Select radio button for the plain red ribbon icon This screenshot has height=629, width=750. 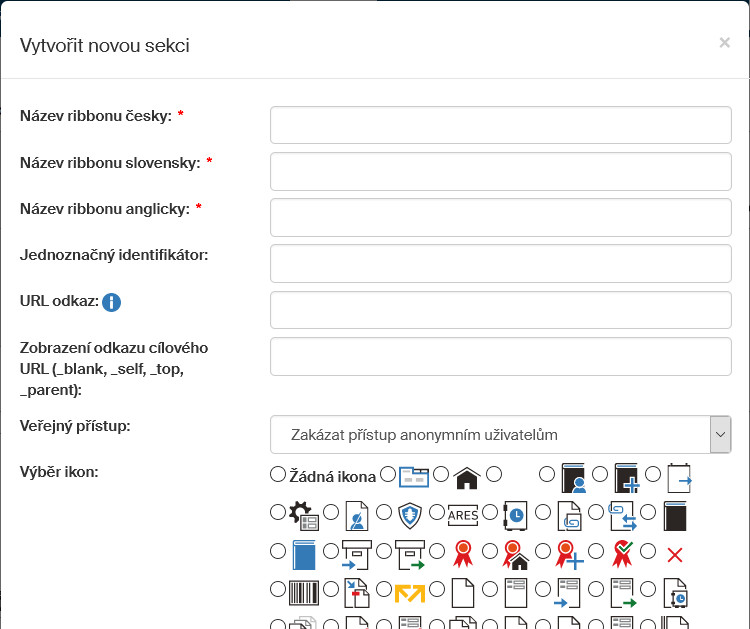pos(436,551)
